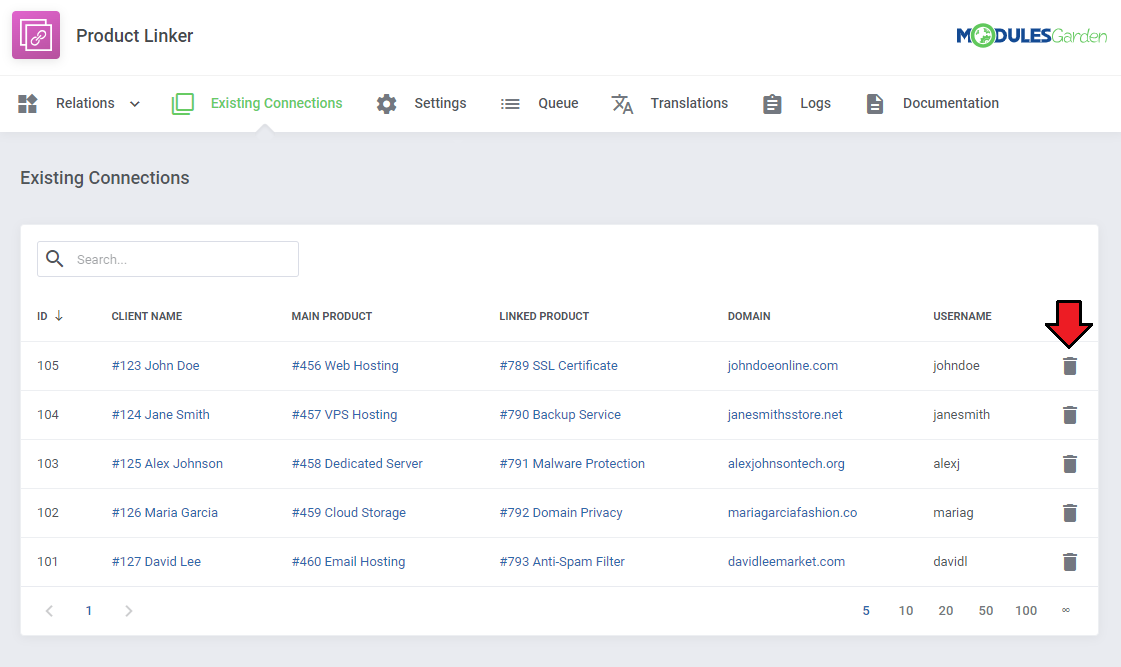Click username johndoe cell
Image resolution: width=1121 pixels, height=667 pixels.
[956, 365]
